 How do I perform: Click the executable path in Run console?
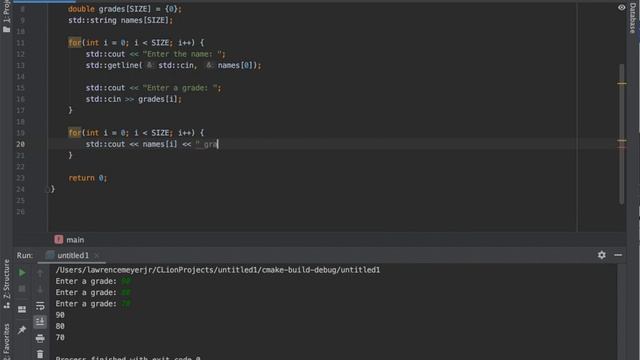point(218,270)
